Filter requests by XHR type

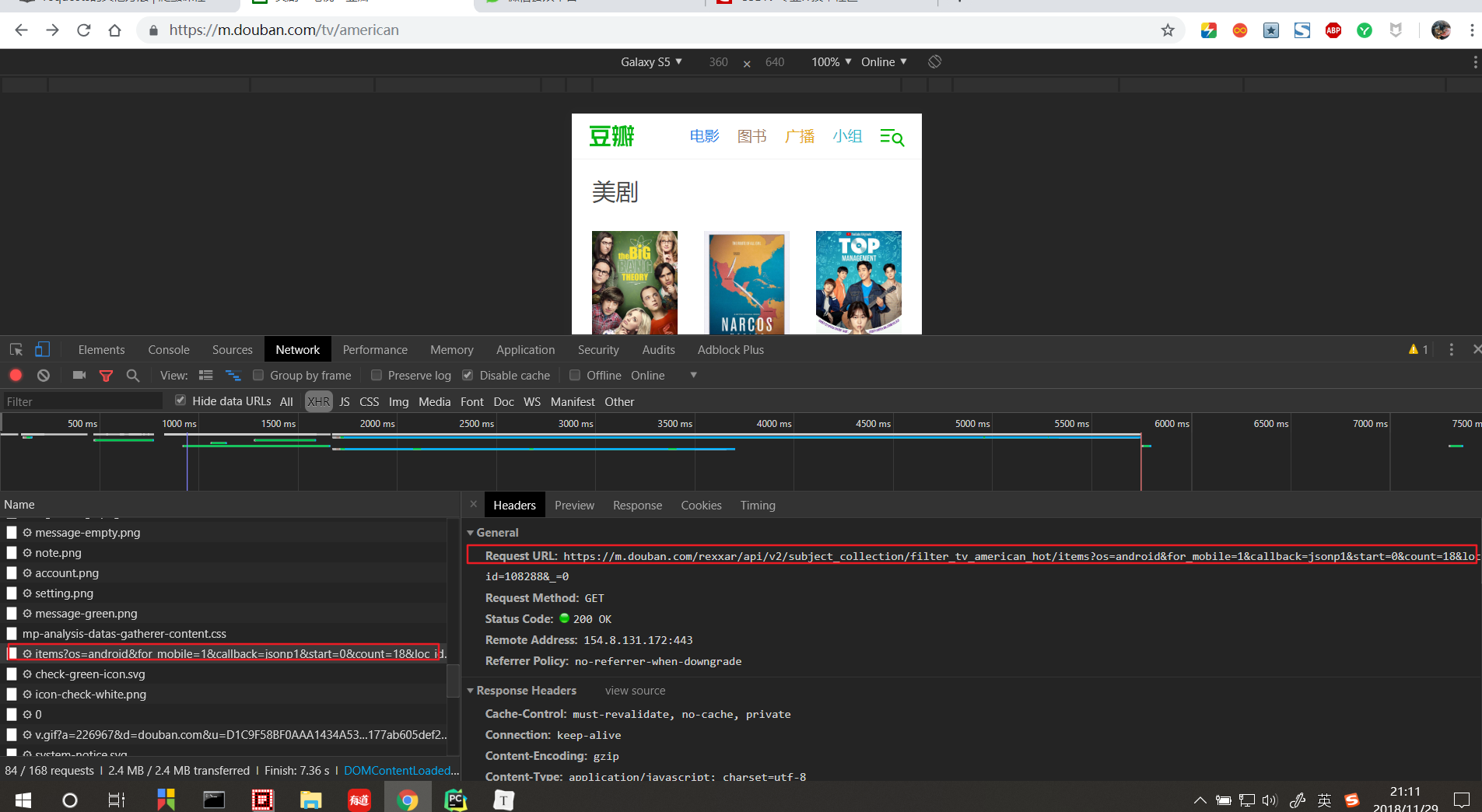pos(318,401)
